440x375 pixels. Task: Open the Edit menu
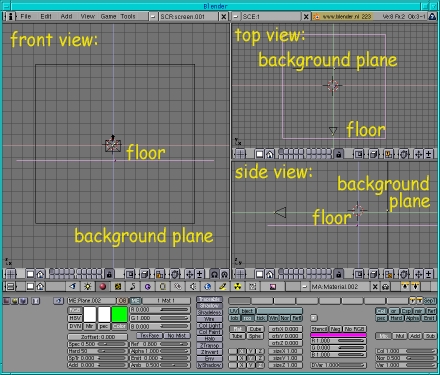[46, 16]
